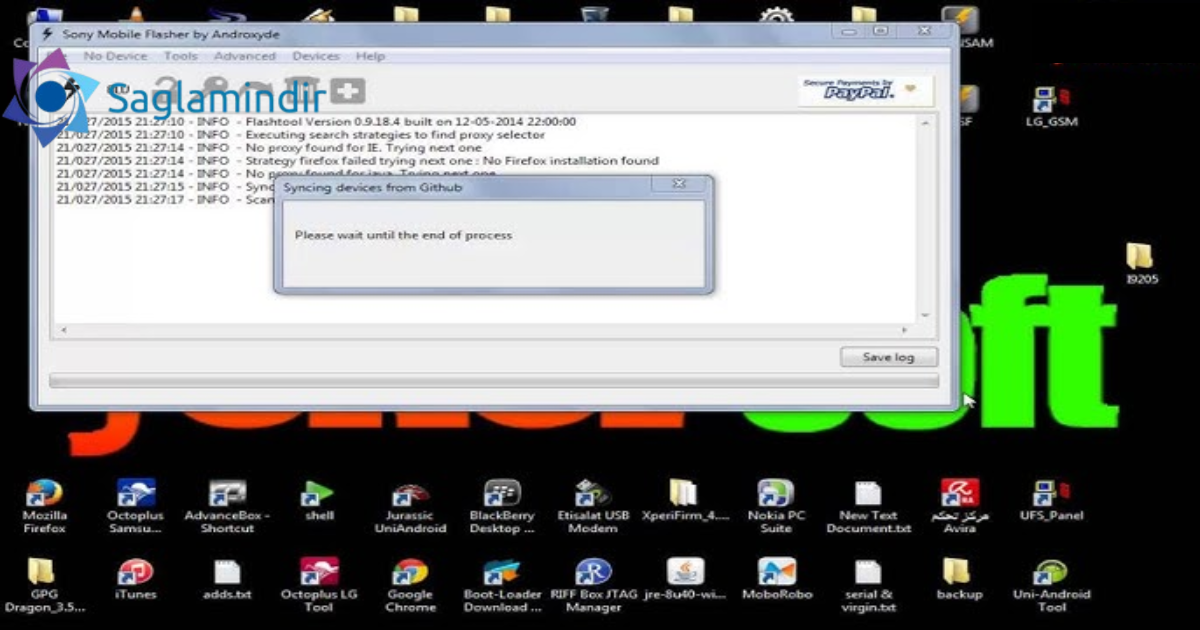This screenshot has height=630, width=1200.
Task: Click the 'Executing search strategies' log line
Action: pos(301,134)
